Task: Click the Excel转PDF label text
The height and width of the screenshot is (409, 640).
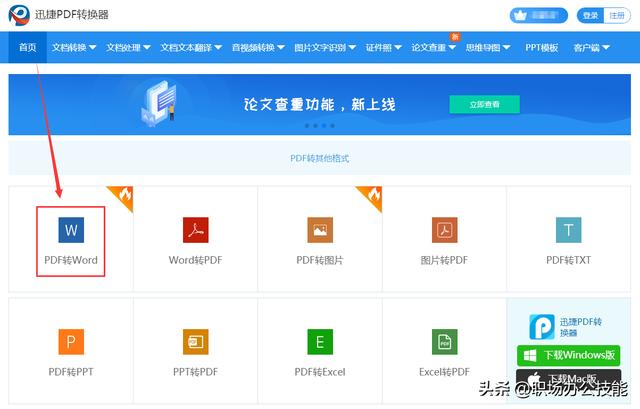Action: pyautogui.click(x=444, y=372)
